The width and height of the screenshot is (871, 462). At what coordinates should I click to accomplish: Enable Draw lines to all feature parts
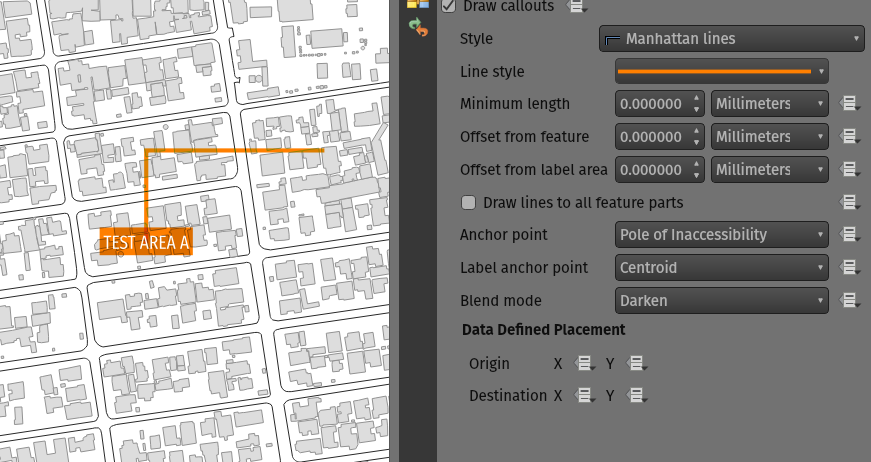pyautogui.click(x=469, y=202)
